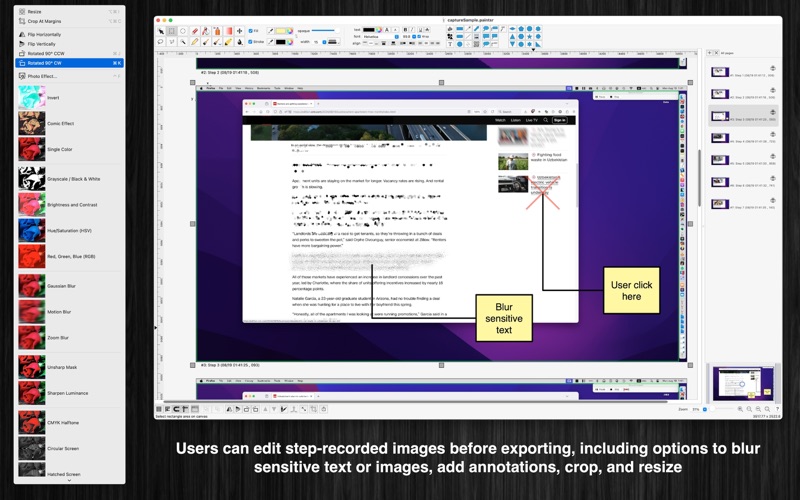This screenshot has width=800, height=500.
Task: Pick the stroke color eyedropper
Action: [270, 42]
